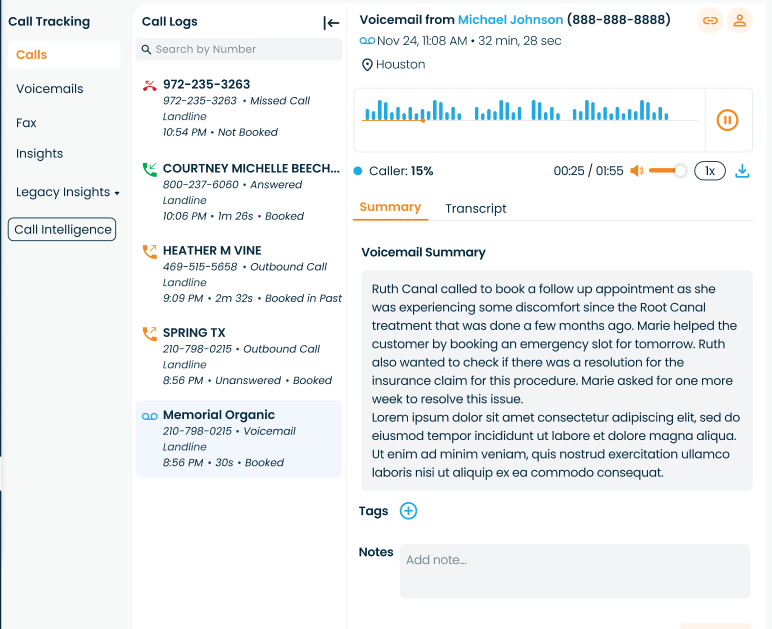This screenshot has height=629, width=772.
Task: Pause the voicemail playback
Action: (727, 120)
